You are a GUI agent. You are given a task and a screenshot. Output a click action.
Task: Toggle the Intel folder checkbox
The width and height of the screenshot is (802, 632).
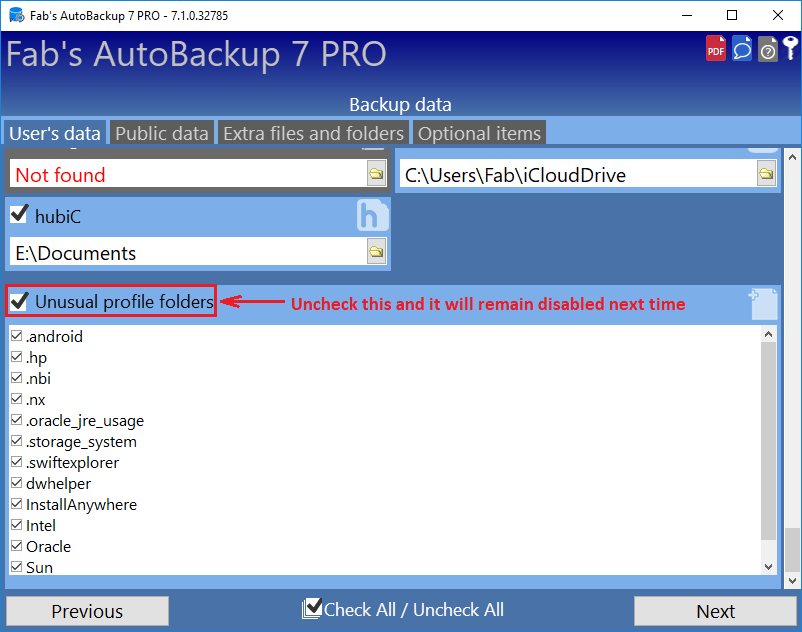coord(17,524)
